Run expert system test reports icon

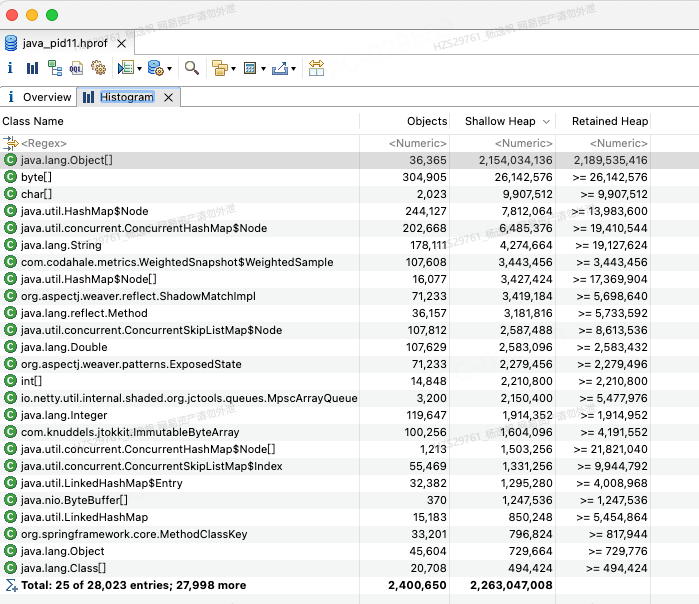(x=125, y=68)
